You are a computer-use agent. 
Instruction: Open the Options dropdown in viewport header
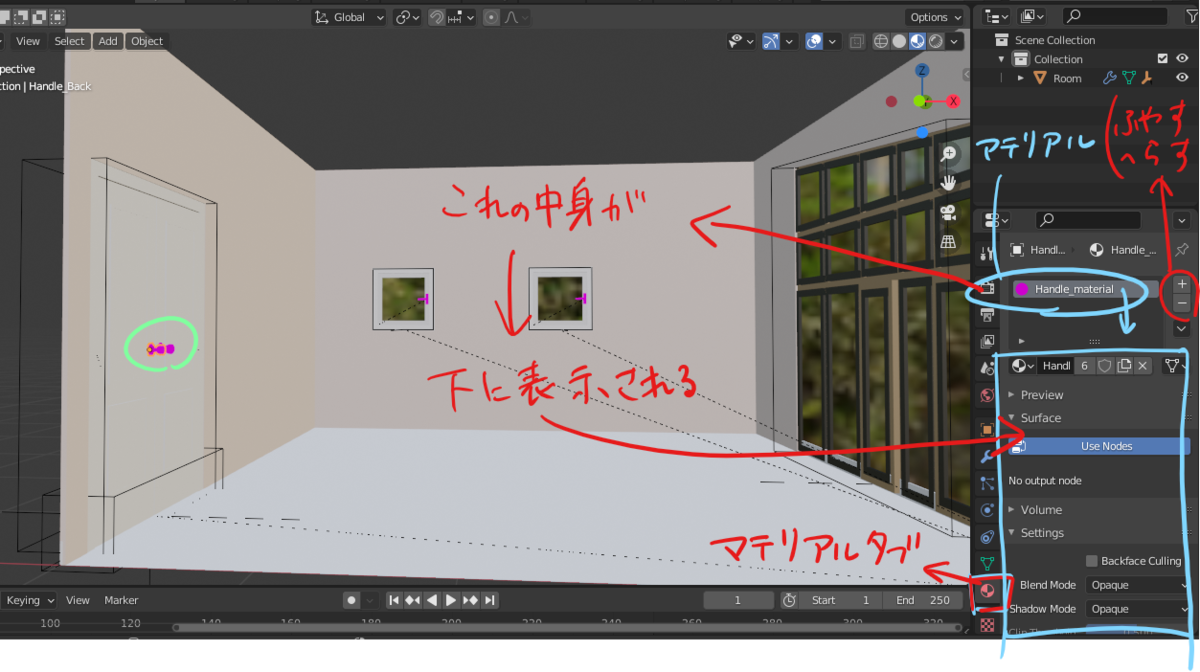935,17
